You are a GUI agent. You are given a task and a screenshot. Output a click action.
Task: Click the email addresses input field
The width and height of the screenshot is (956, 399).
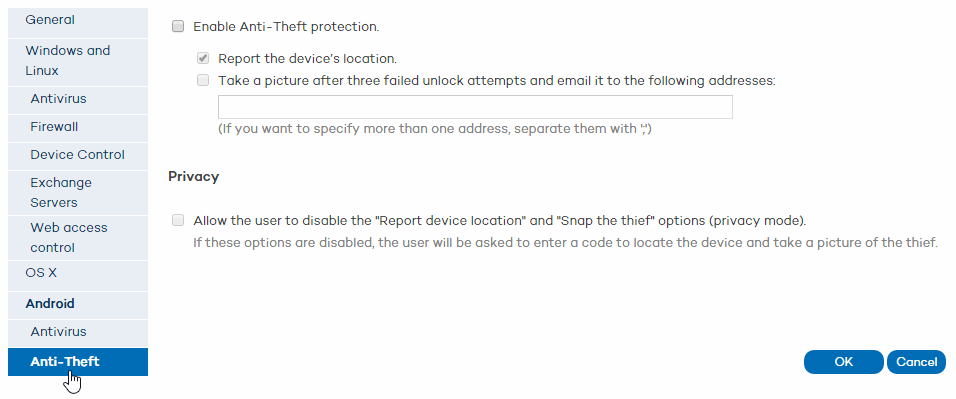click(x=476, y=107)
